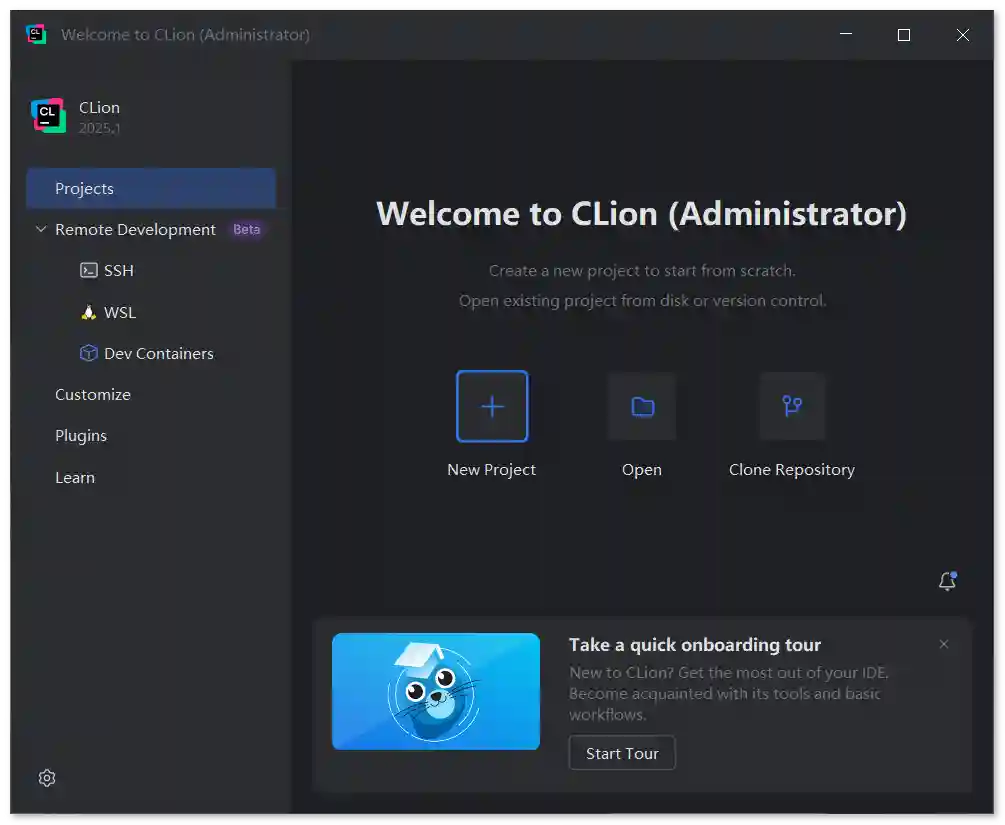Screen dimensions: 1005x825
Task: Open the Learn section
Action: (75, 478)
